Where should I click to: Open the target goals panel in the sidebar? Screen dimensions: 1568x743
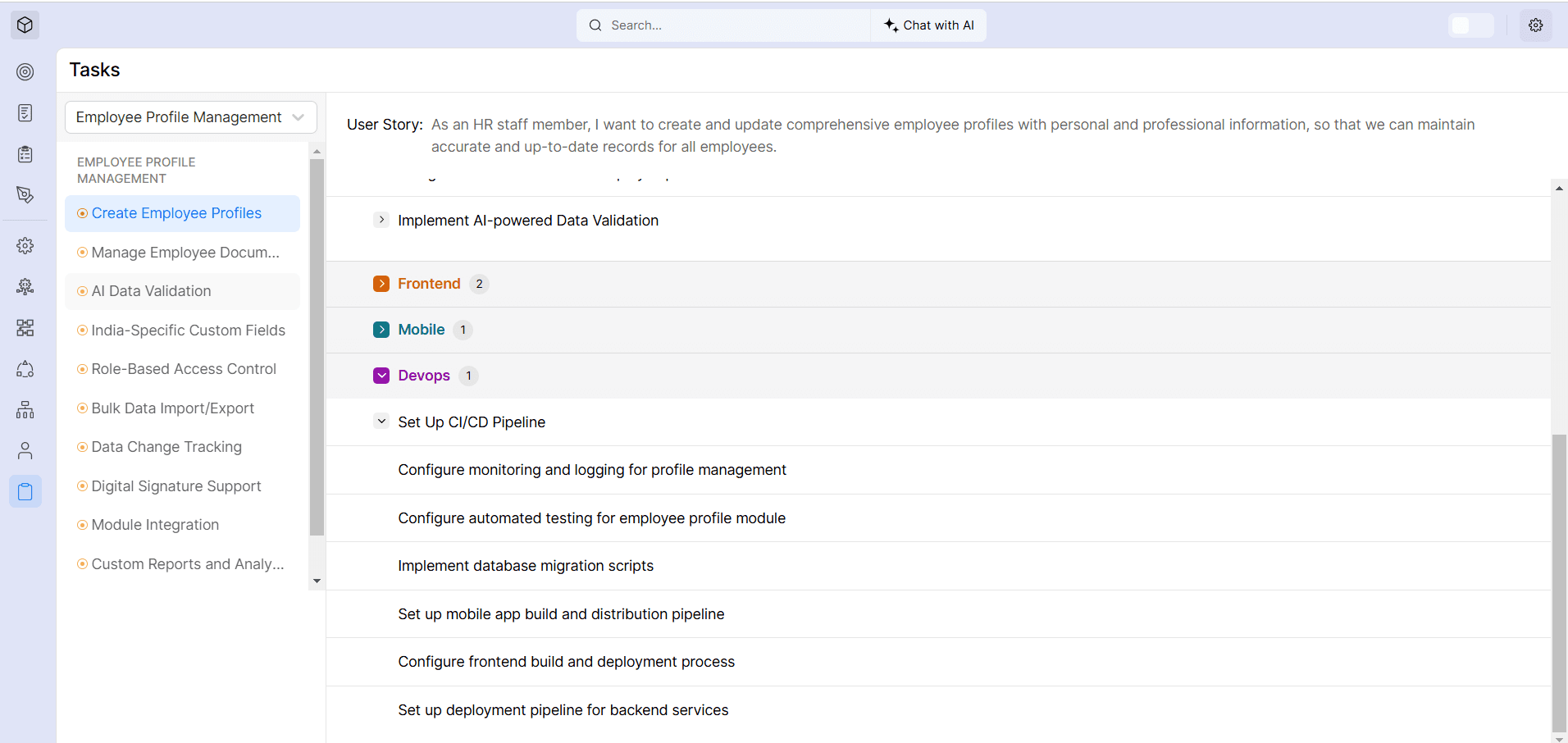coord(25,72)
